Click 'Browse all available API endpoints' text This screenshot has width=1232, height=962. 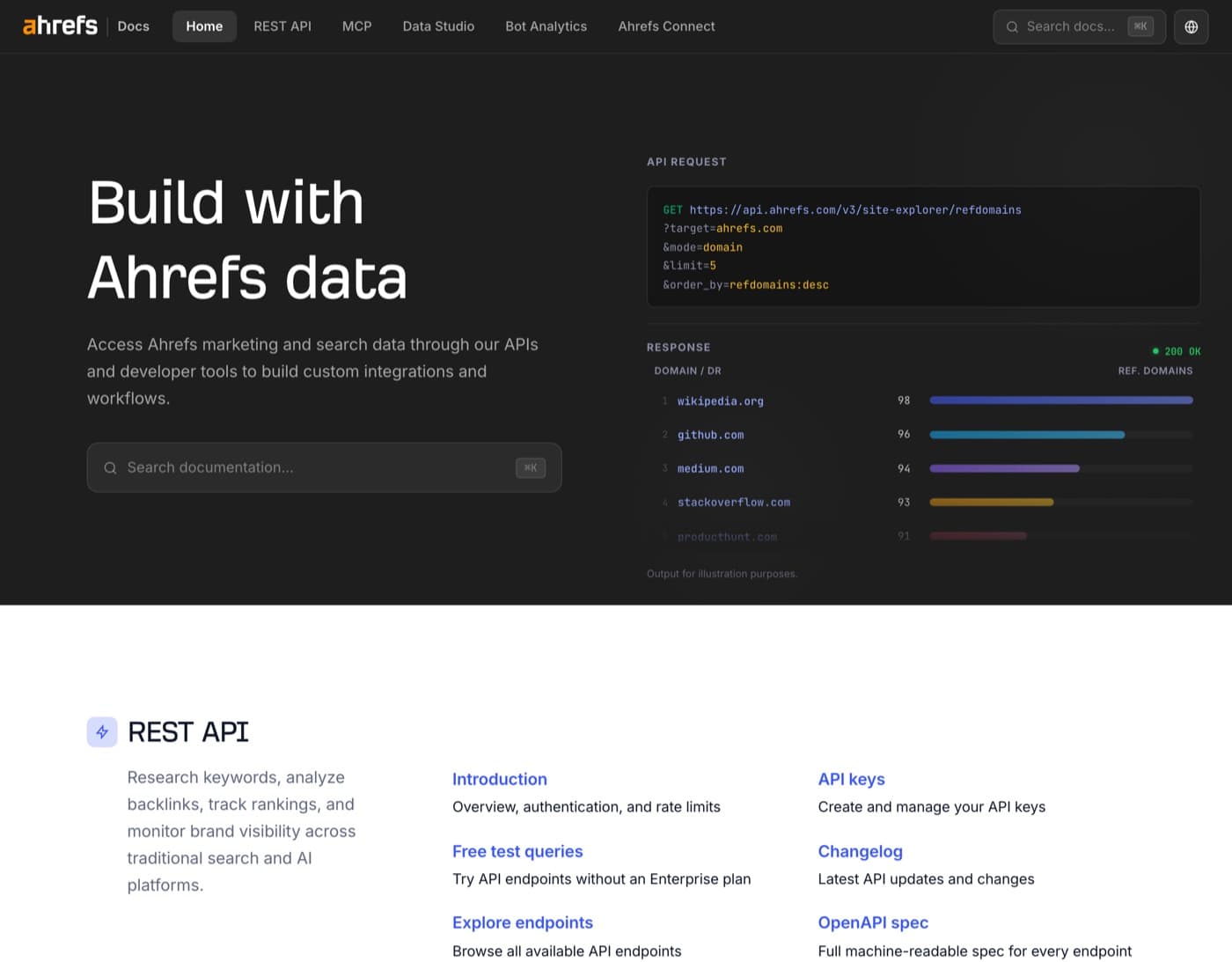567,951
